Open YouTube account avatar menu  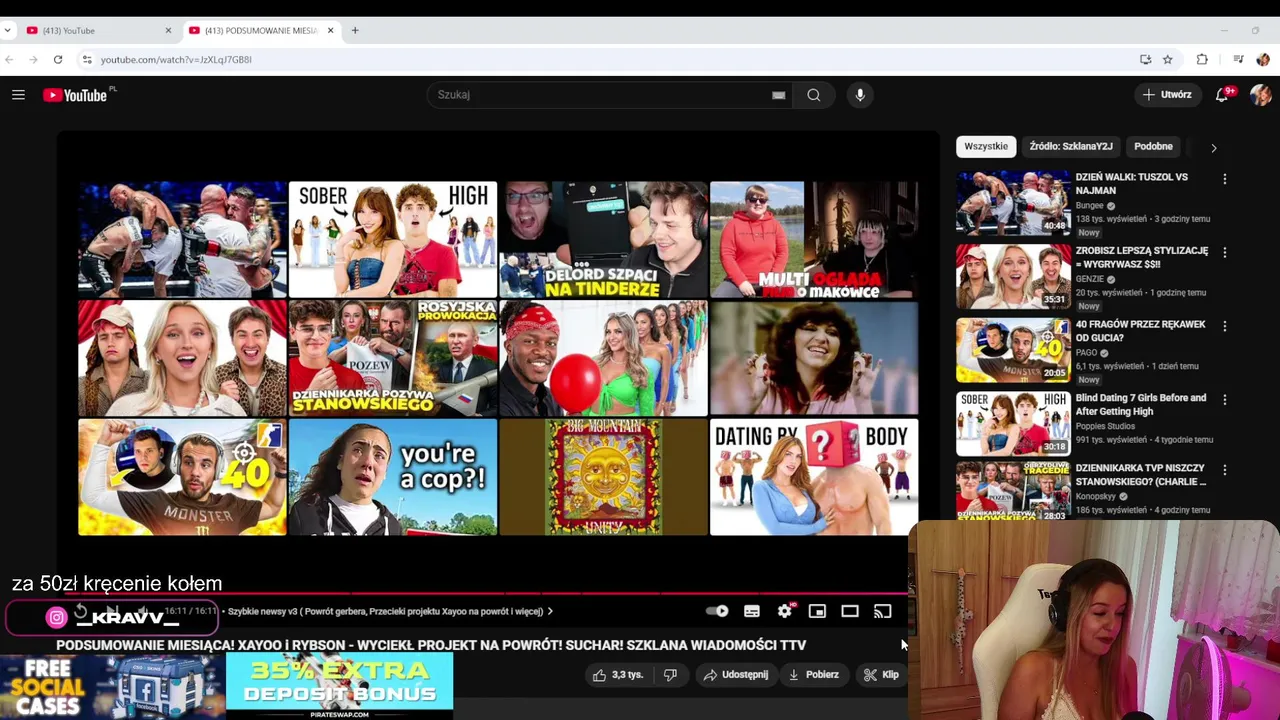[1260, 95]
